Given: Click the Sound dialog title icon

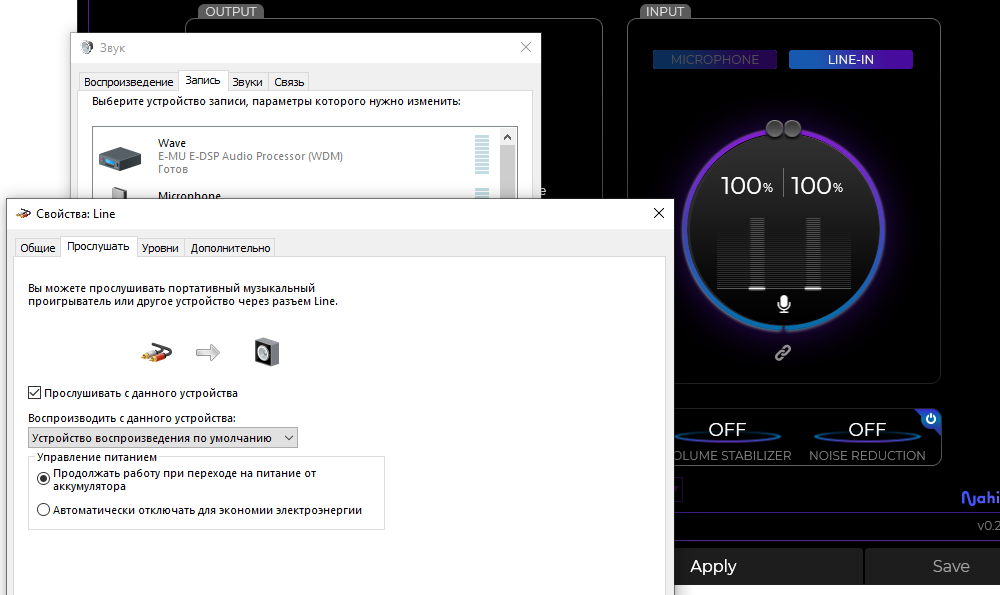Looking at the screenshot, I should coord(86,48).
